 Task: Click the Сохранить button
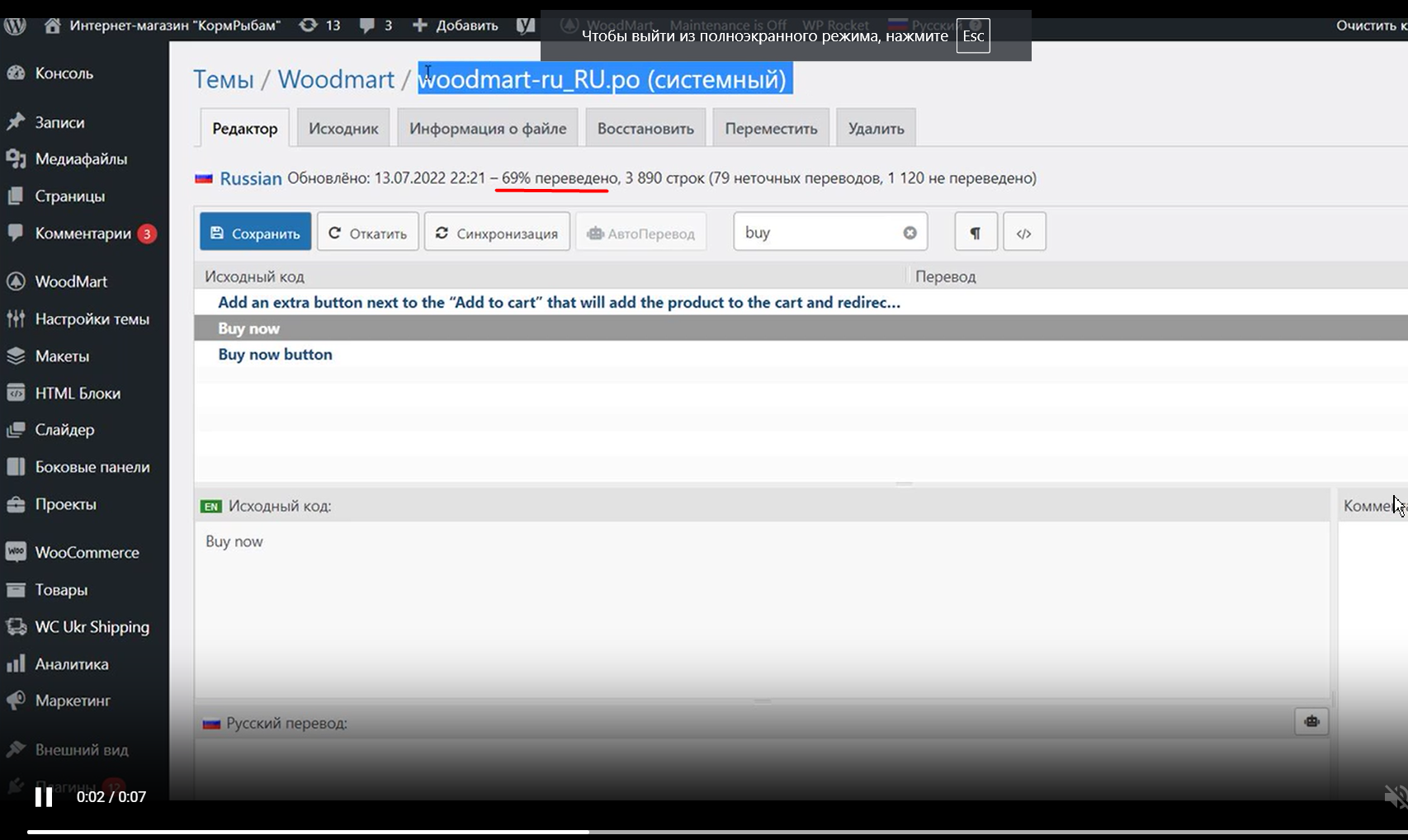pos(256,234)
